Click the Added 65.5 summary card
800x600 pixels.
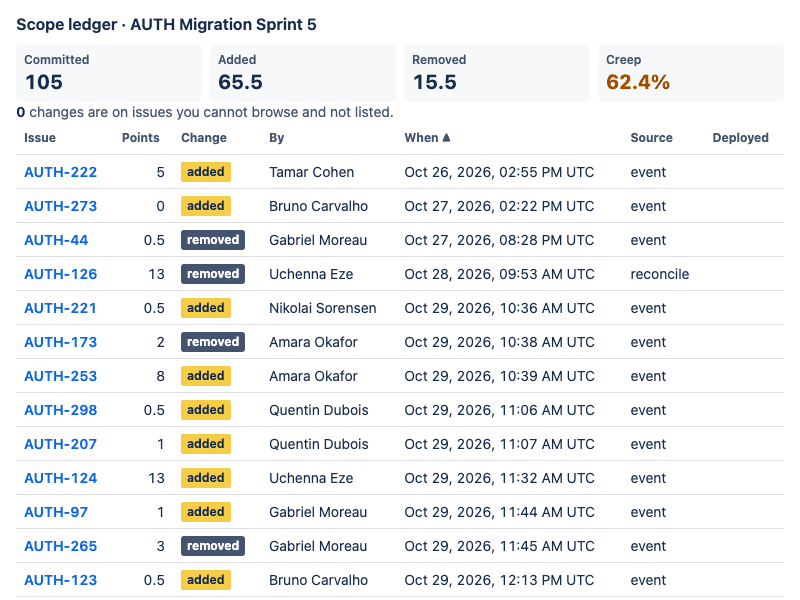point(303,72)
